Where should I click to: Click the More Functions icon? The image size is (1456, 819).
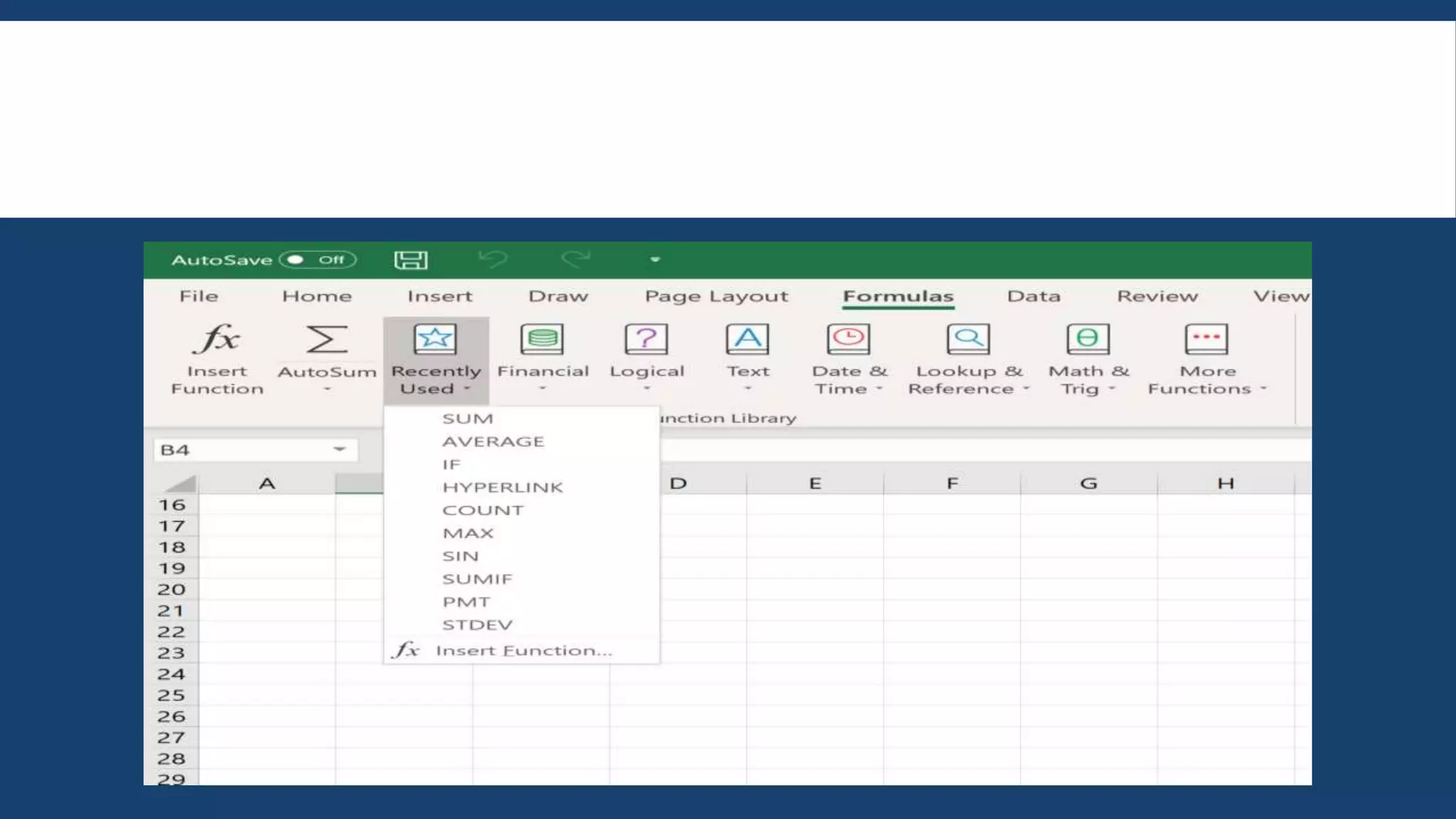click(1206, 340)
